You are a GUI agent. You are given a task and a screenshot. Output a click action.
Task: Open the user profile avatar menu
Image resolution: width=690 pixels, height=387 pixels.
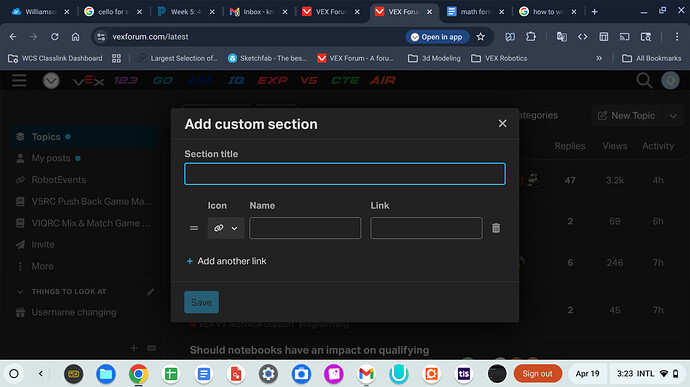[670, 81]
